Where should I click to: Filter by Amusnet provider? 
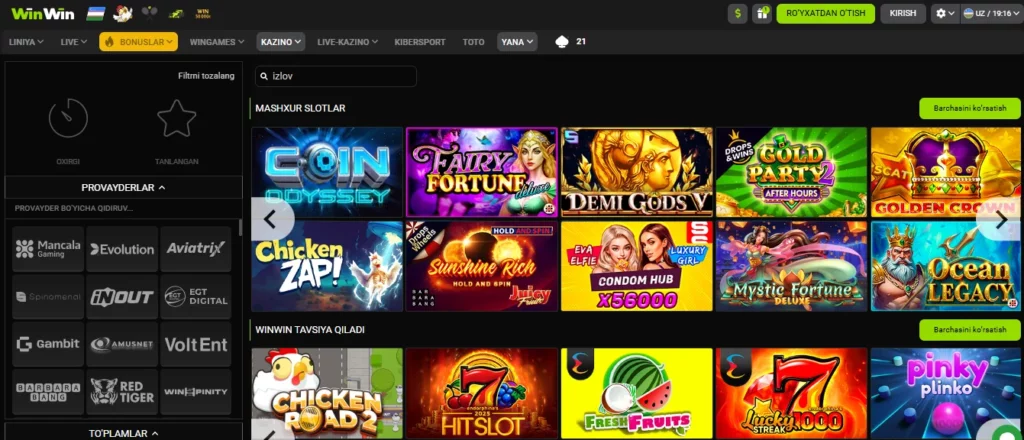click(122, 344)
